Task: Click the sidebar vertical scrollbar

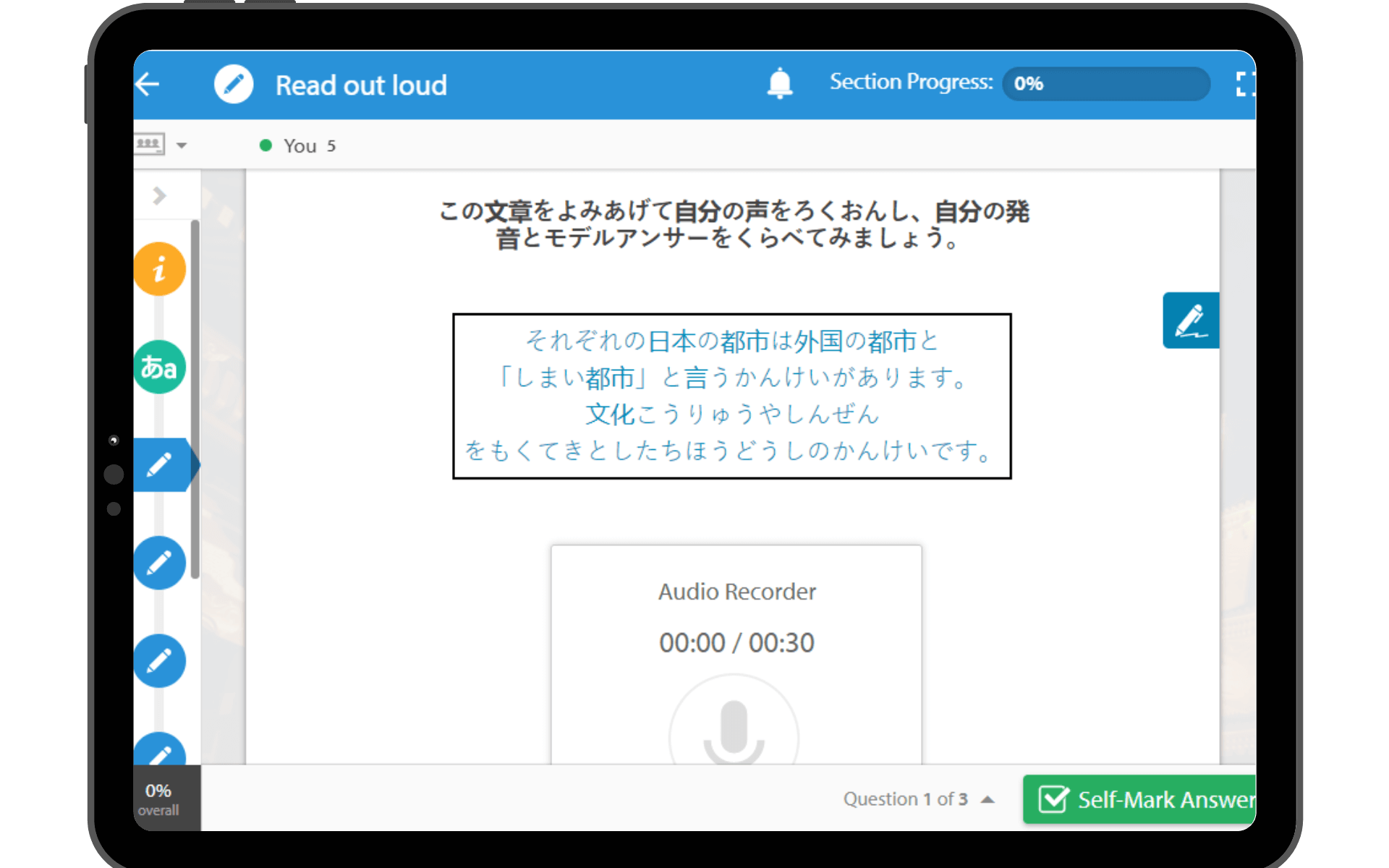Action: (195, 399)
